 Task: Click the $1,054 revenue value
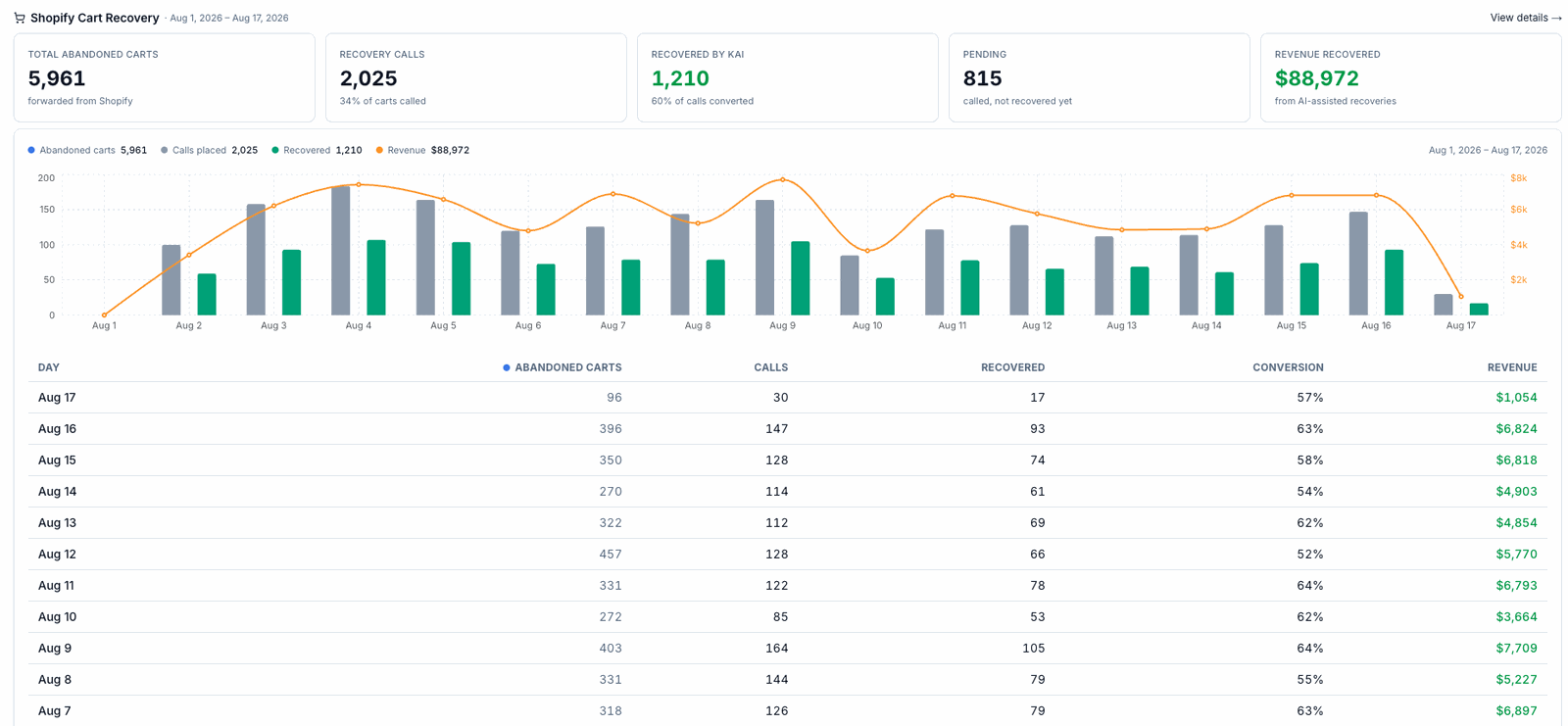coord(1516,398)
